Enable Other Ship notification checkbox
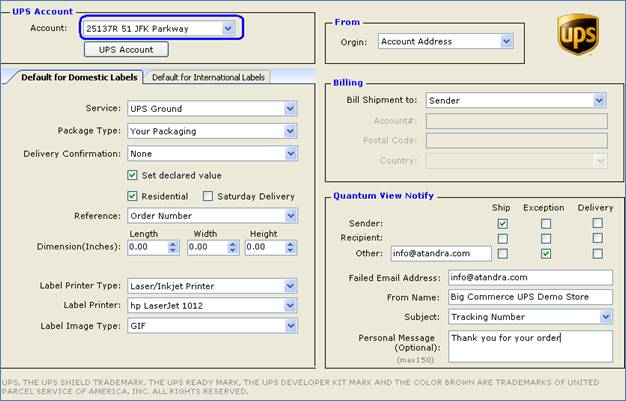626x401 pixels. coord(503,254)
